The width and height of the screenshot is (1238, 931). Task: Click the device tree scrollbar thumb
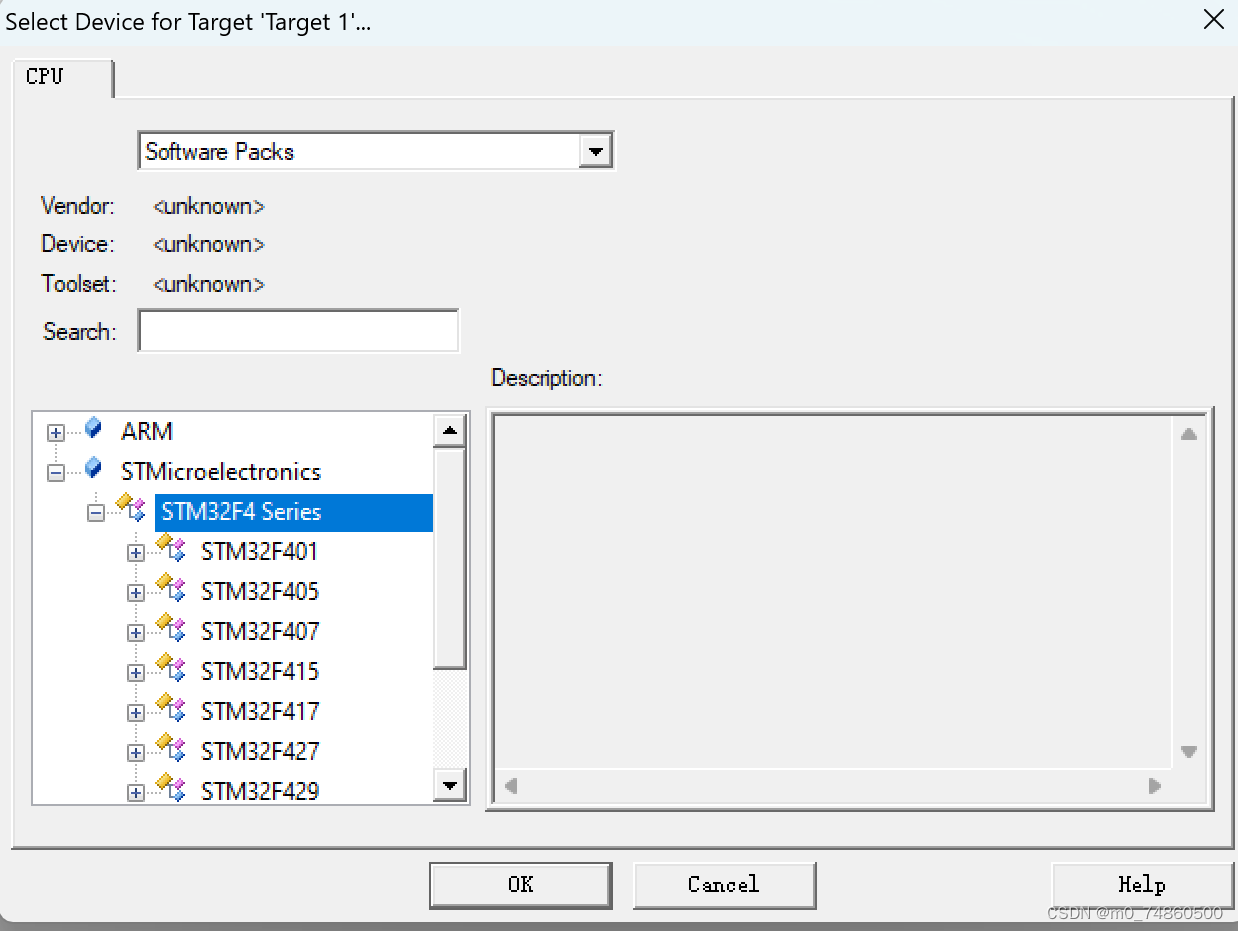pos(450,558)
